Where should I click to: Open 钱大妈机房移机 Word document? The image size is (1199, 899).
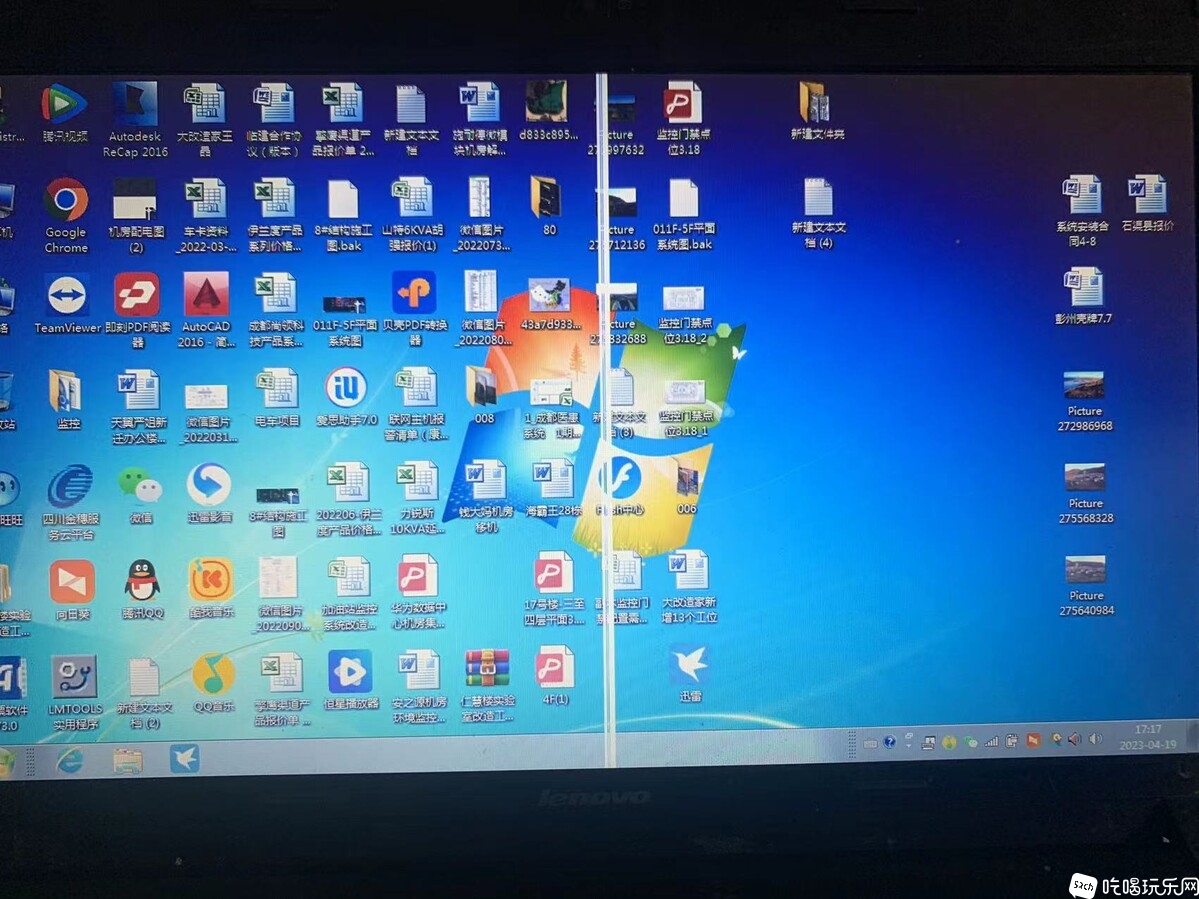click(487, 496)
